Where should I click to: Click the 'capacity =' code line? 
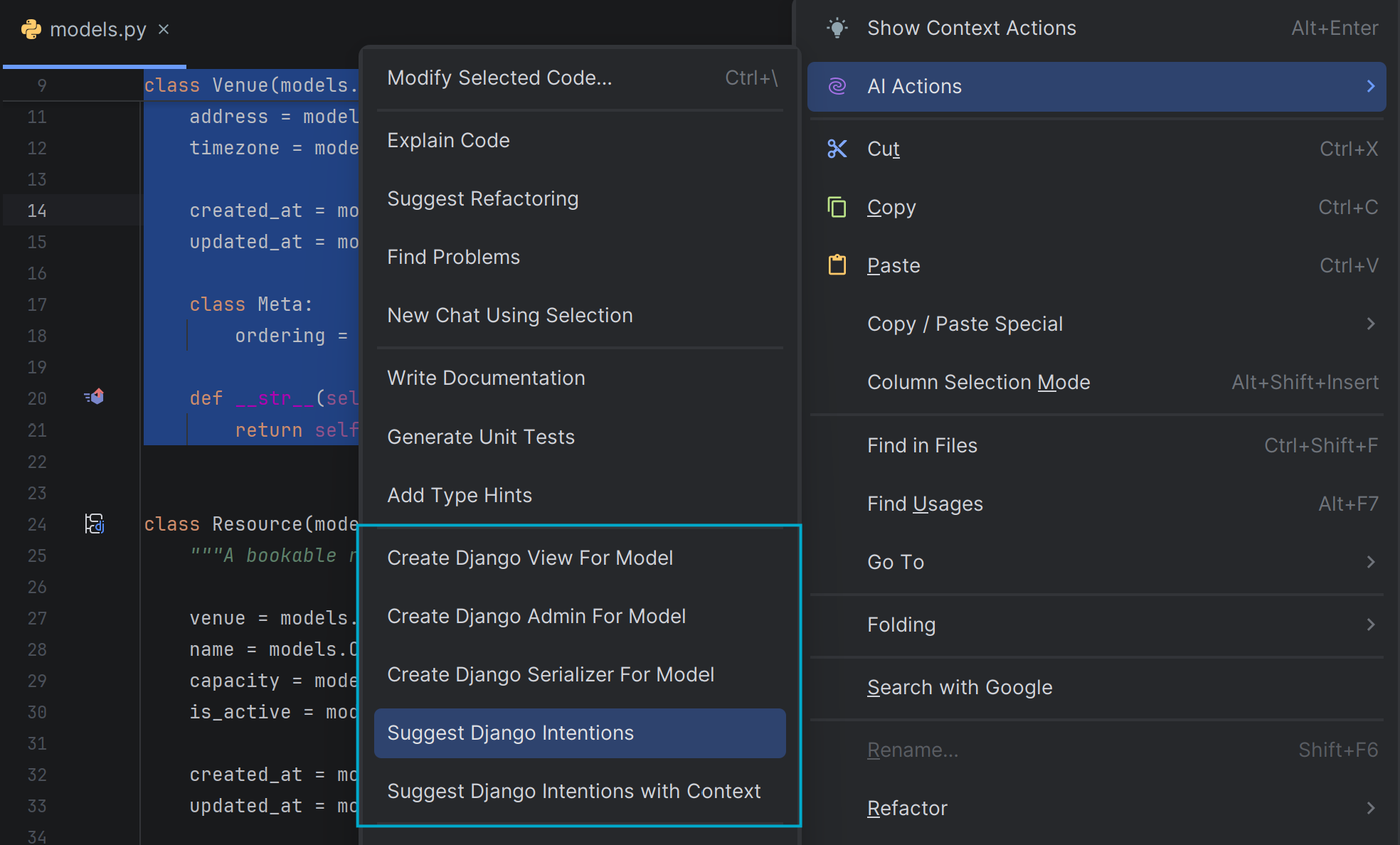coord(274,681)
